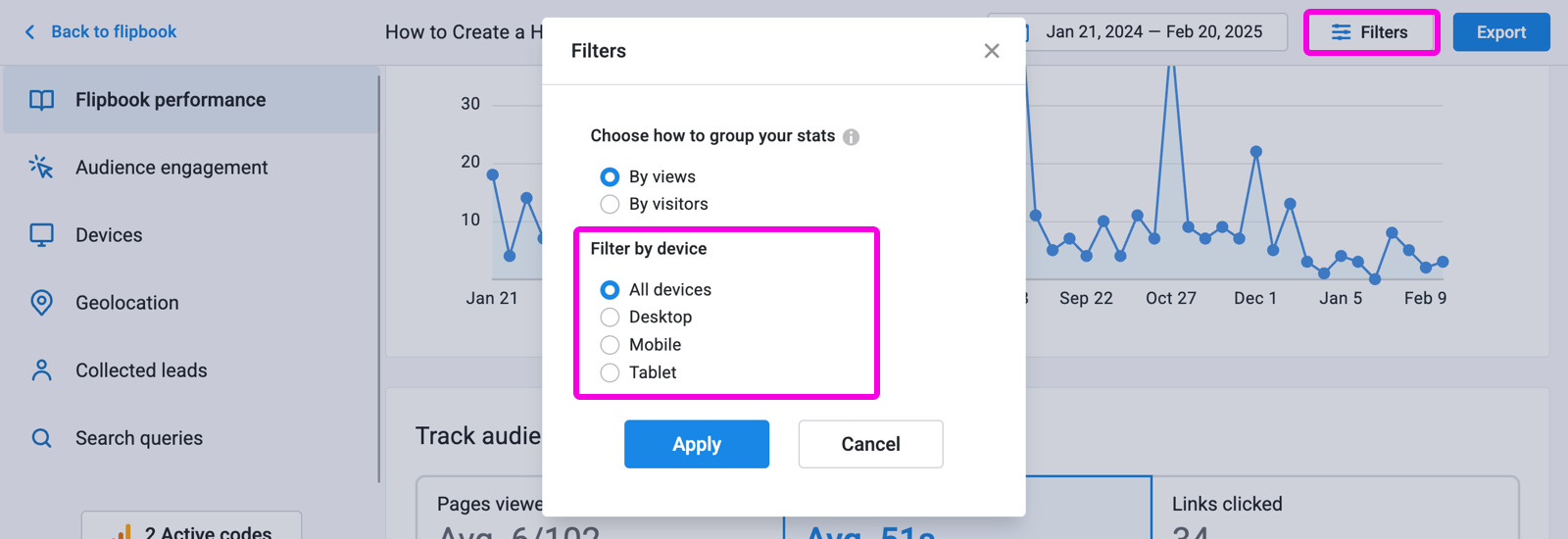The image size is (1568, 539).
Task: Select the All devices radio option
Action: tap(610, 290)
